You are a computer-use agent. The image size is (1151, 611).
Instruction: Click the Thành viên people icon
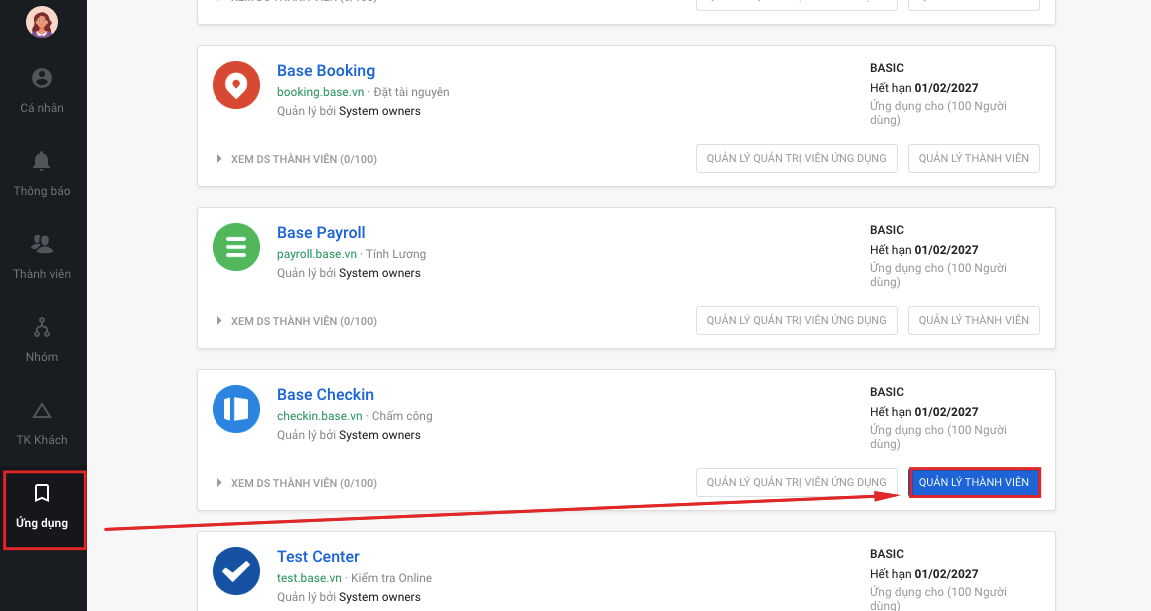click(x=42, y=243)
